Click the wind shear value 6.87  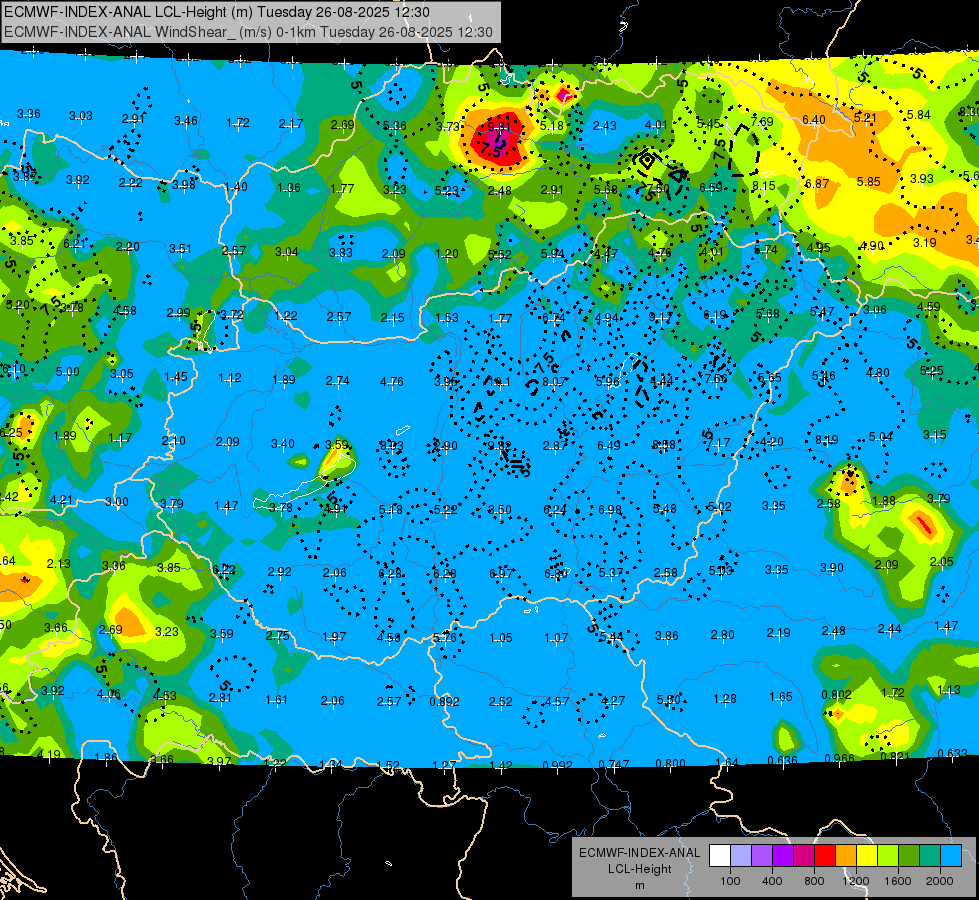(x=817, y=184)
